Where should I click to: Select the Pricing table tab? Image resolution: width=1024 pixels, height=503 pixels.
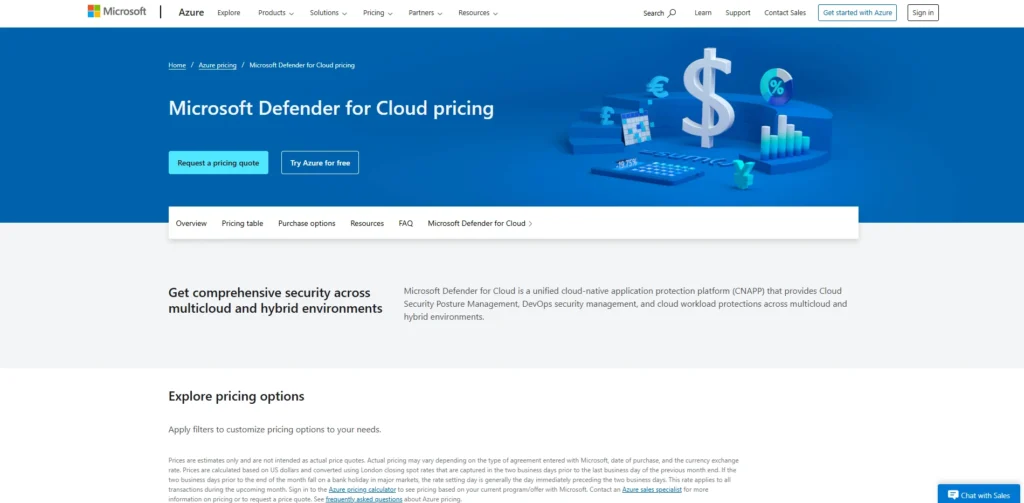point(242,223)
